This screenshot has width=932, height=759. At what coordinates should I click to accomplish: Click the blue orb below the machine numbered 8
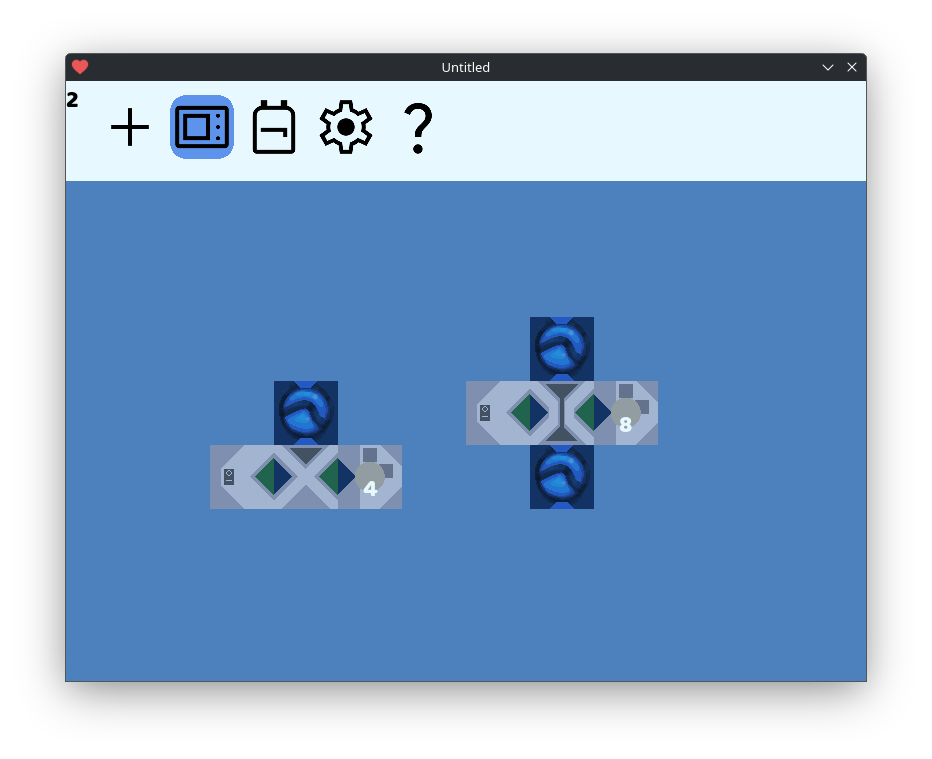(x=562, y=477)
